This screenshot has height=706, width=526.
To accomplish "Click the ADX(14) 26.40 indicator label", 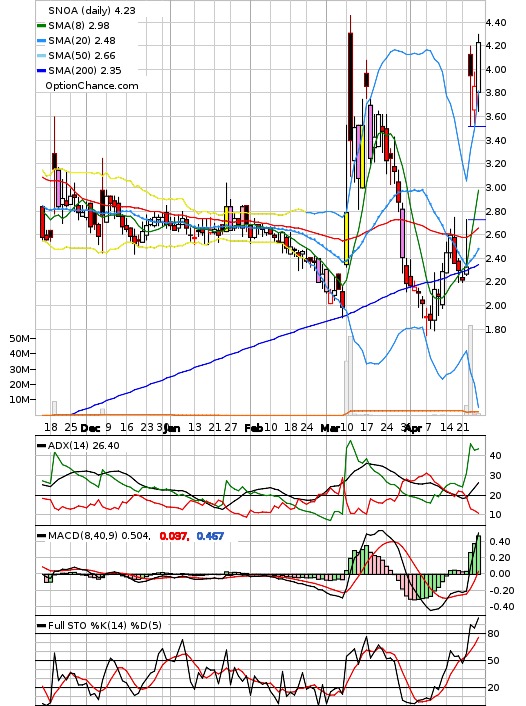I will [x=84, y=445].
